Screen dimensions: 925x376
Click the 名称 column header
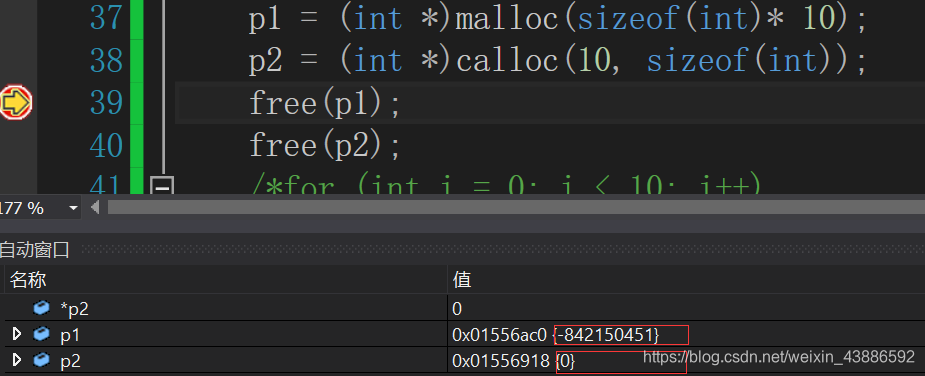pos(28,280)
